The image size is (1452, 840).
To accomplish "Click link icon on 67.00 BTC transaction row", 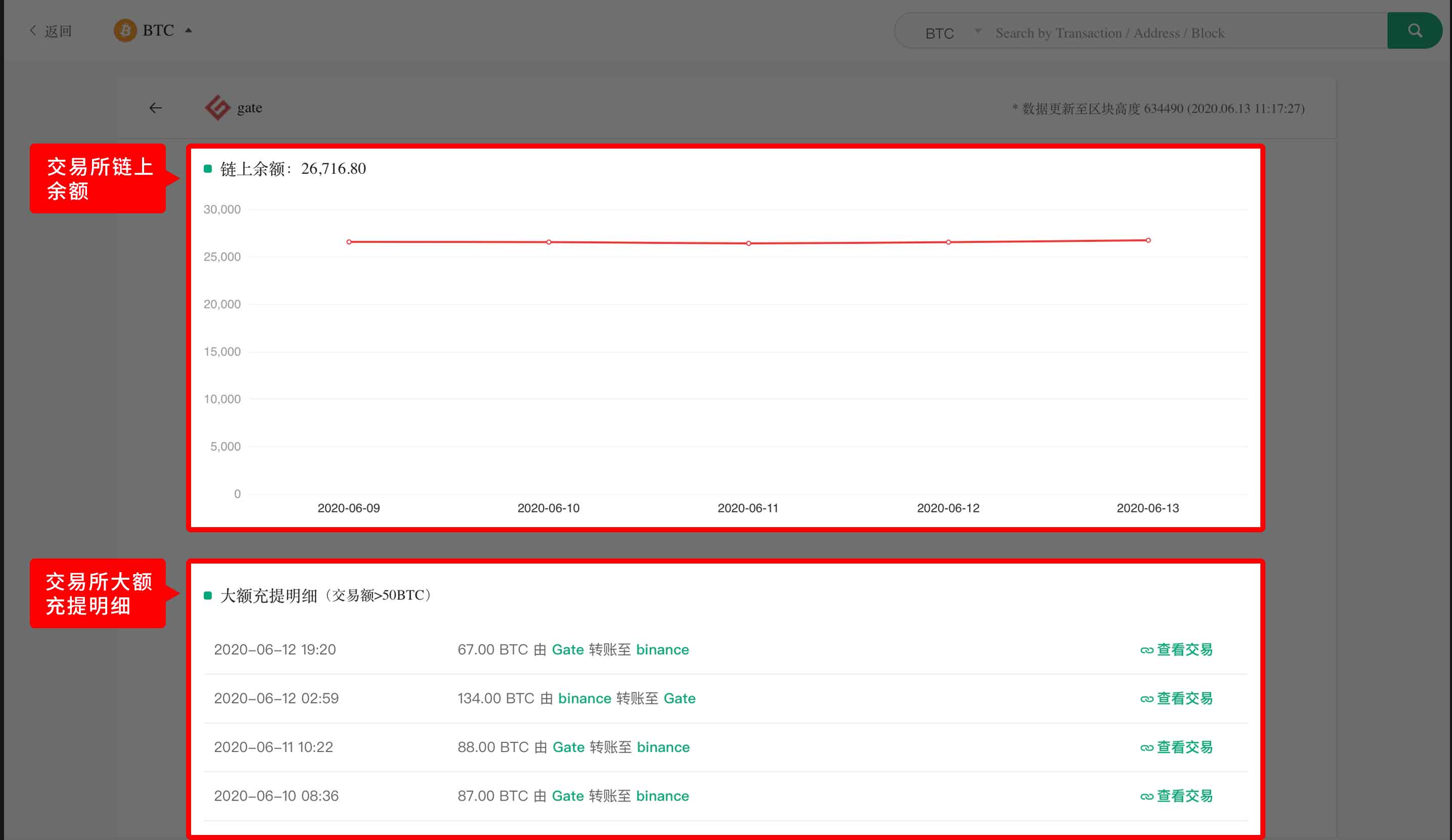I will tap(1146, 650).
